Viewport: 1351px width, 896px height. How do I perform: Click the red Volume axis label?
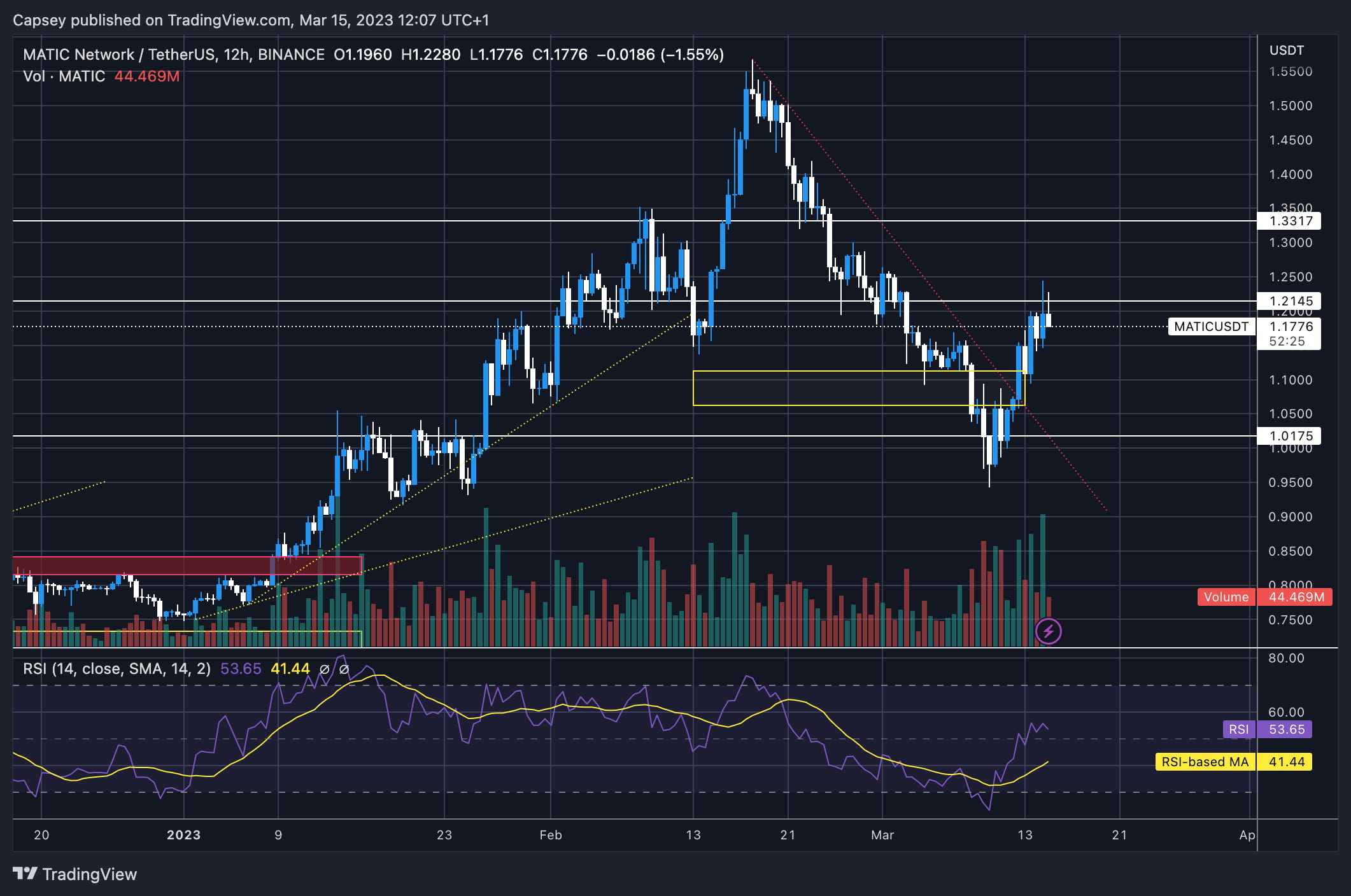(x=1226, y=597)
